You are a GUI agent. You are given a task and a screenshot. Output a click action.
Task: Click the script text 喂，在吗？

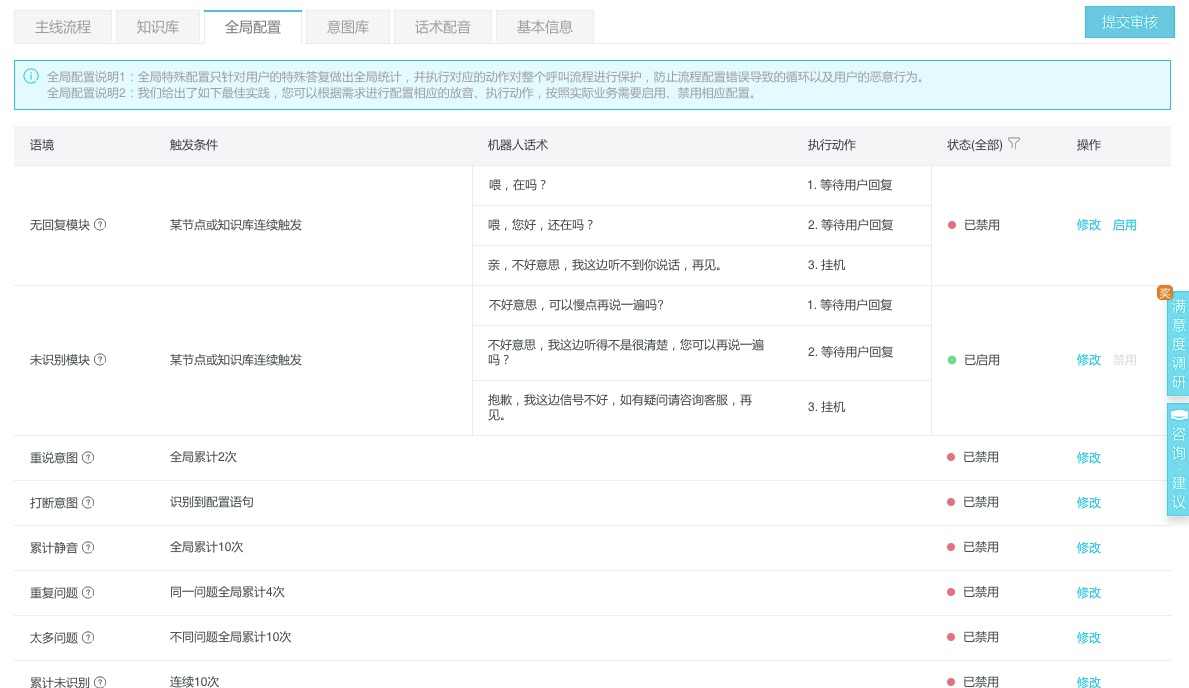click(x=517, y=184)
